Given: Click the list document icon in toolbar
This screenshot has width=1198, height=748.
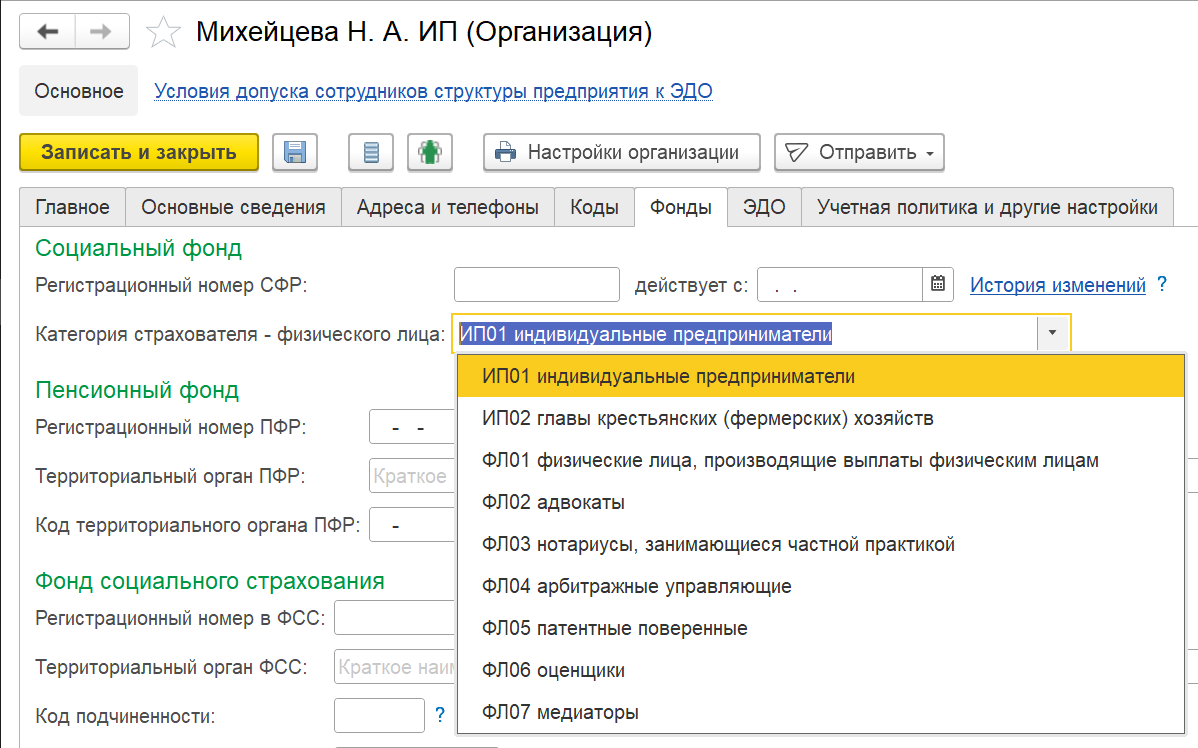Looking at the screenshot, I should (x=371, y=153).
